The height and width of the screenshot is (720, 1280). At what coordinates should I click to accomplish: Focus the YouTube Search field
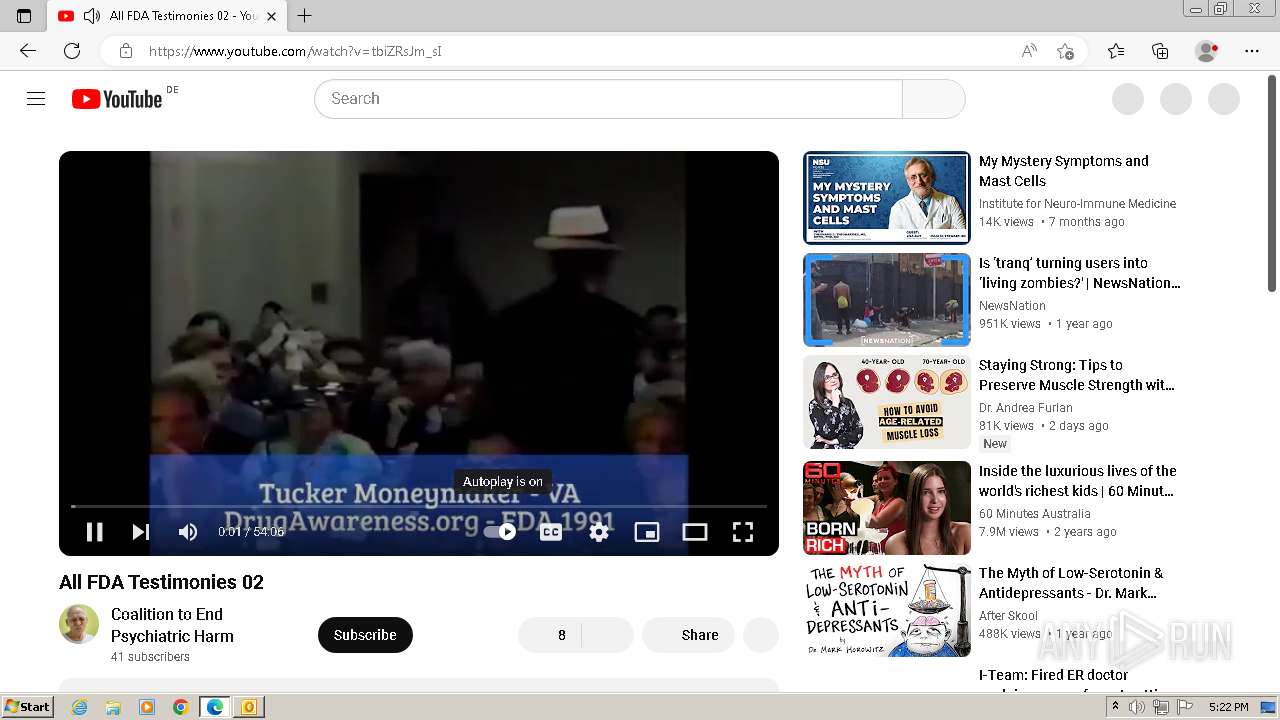click(x=609, y=99)
